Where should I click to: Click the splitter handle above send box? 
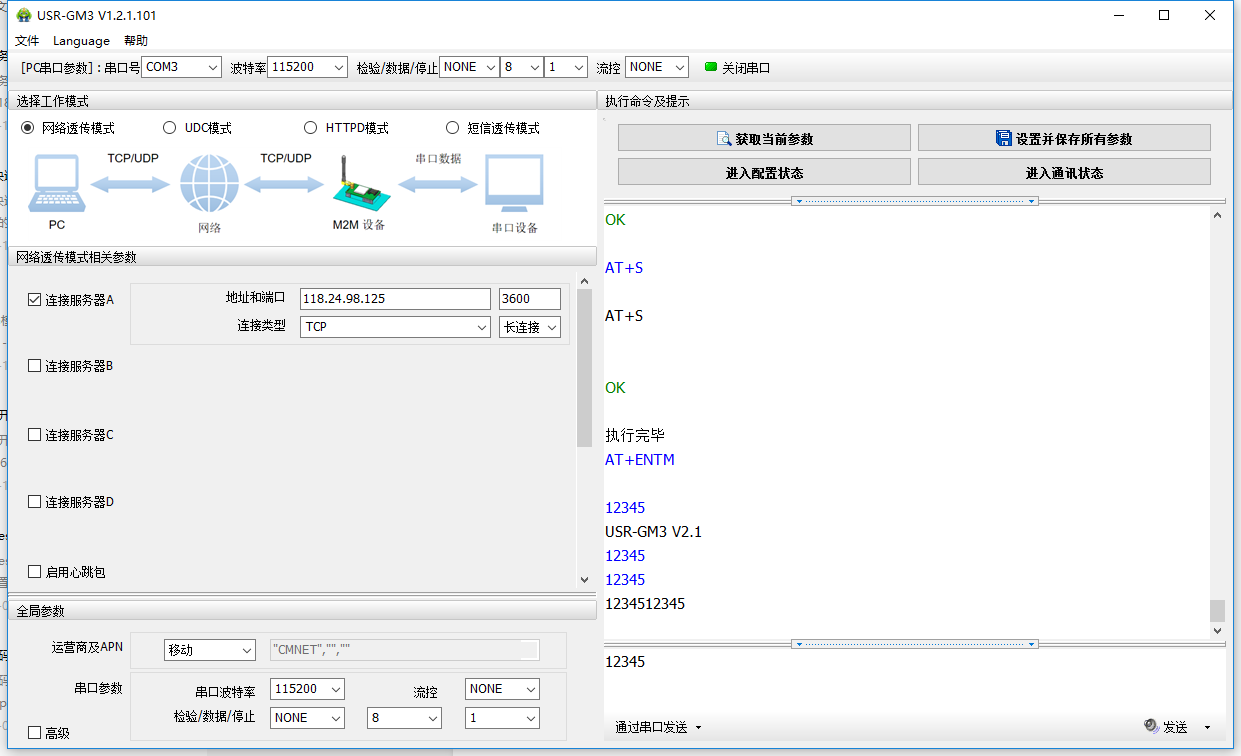pos(915,644)
